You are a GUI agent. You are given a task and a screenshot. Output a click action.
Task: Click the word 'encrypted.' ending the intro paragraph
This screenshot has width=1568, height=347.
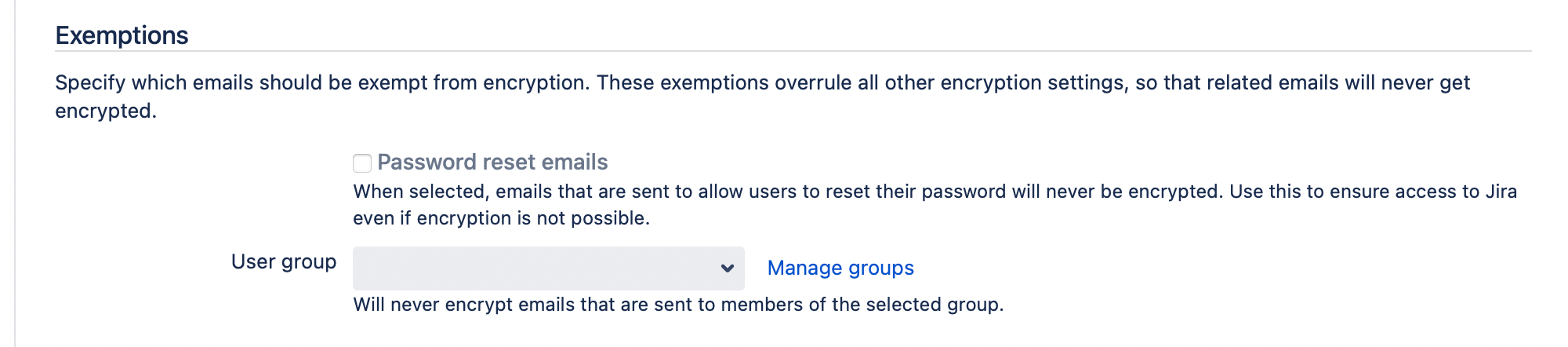pos(106,111)
